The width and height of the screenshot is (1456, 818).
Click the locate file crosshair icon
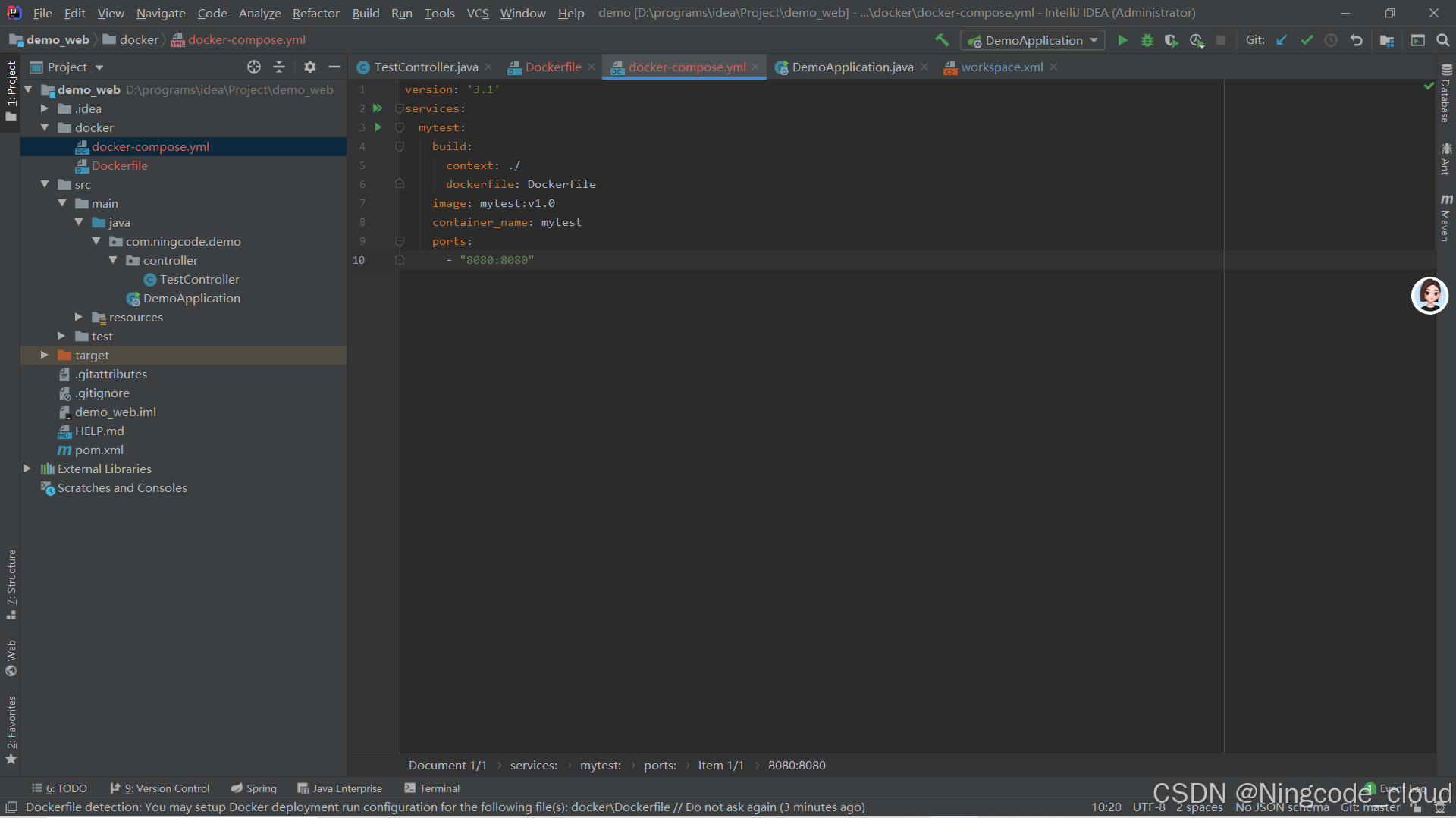254,67
